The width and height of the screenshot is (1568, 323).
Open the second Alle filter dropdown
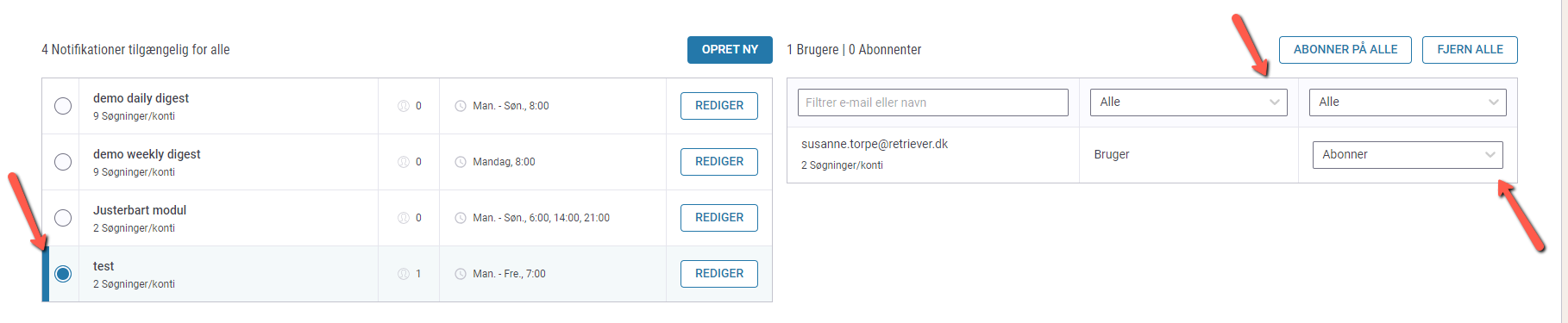[x=1408, y=102]
